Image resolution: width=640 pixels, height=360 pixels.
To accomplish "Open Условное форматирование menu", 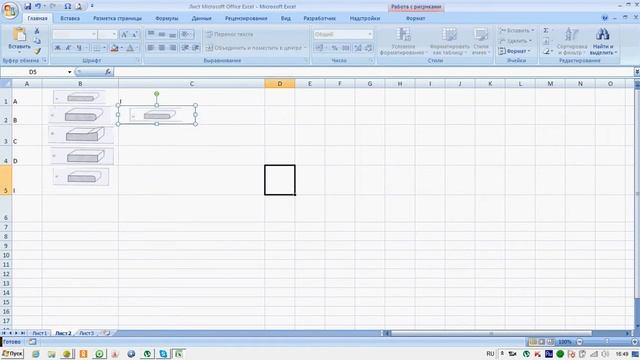I will tap(403, 41).
